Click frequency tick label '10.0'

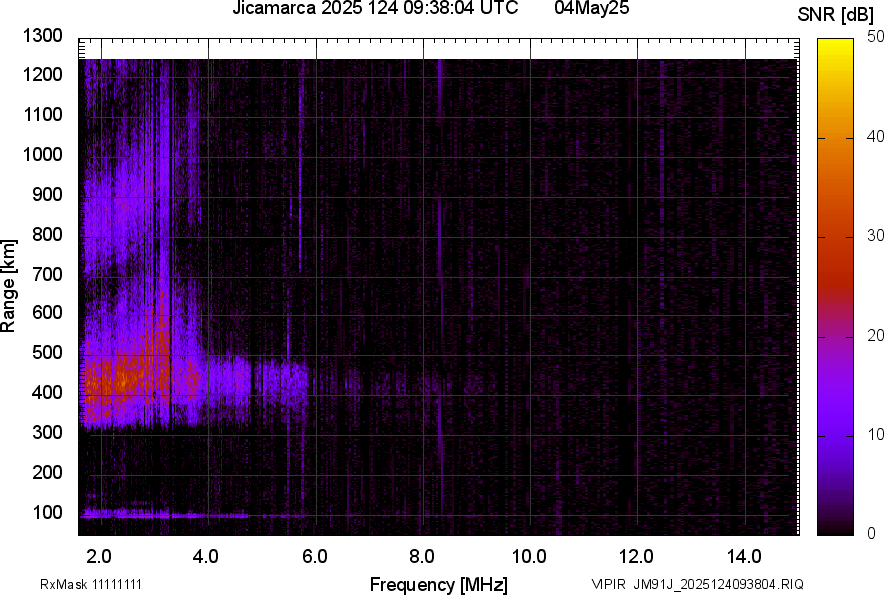529,557
